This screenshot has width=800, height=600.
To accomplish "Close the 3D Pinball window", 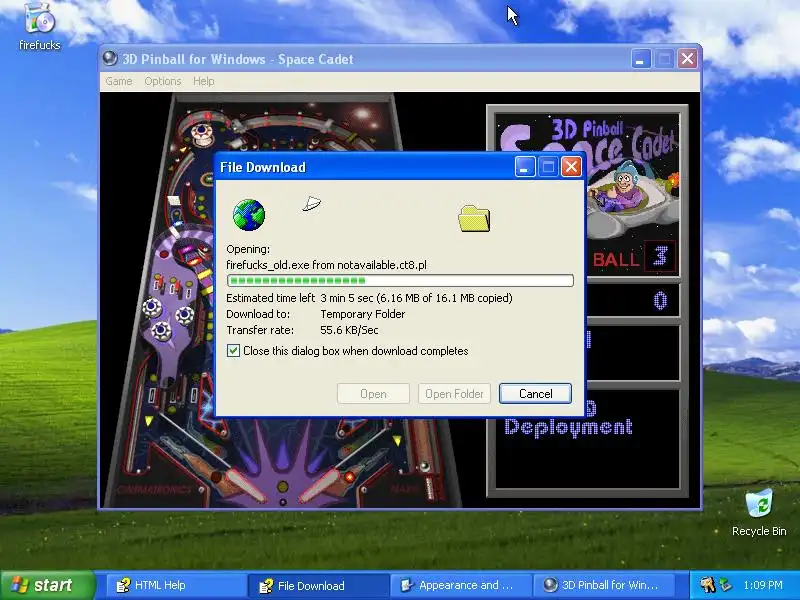I will 687,59.
